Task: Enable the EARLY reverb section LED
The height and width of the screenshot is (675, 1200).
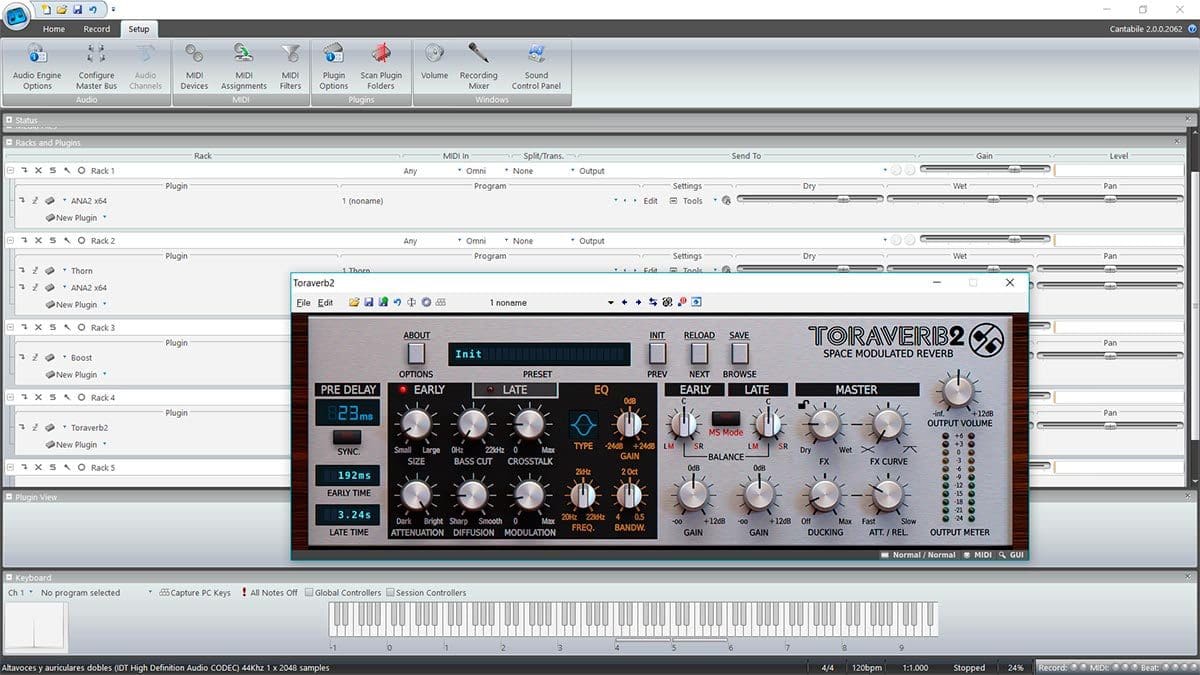Action: (404, 390)
